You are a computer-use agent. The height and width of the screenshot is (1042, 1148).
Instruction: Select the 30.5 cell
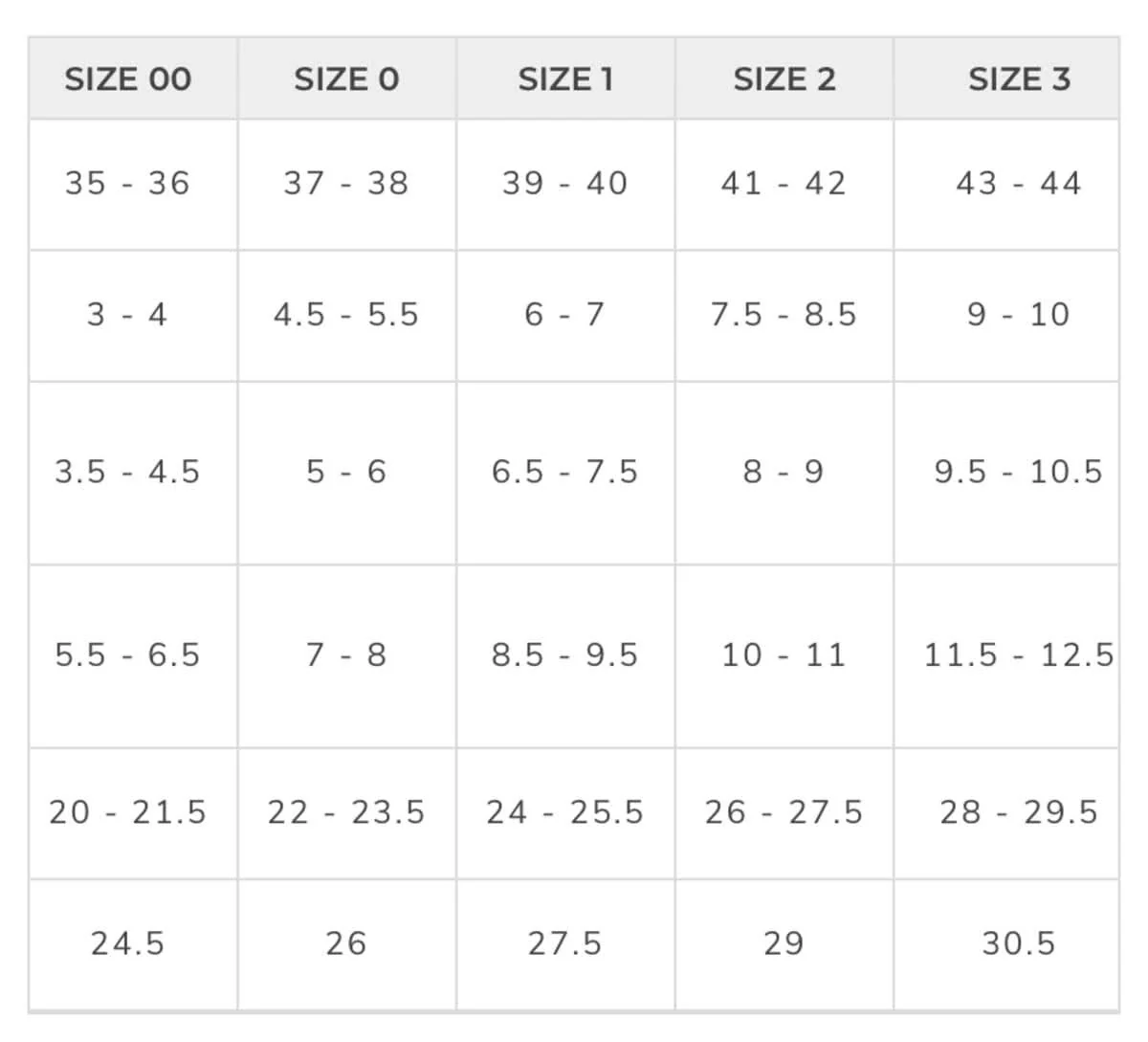pos(1019,943)
